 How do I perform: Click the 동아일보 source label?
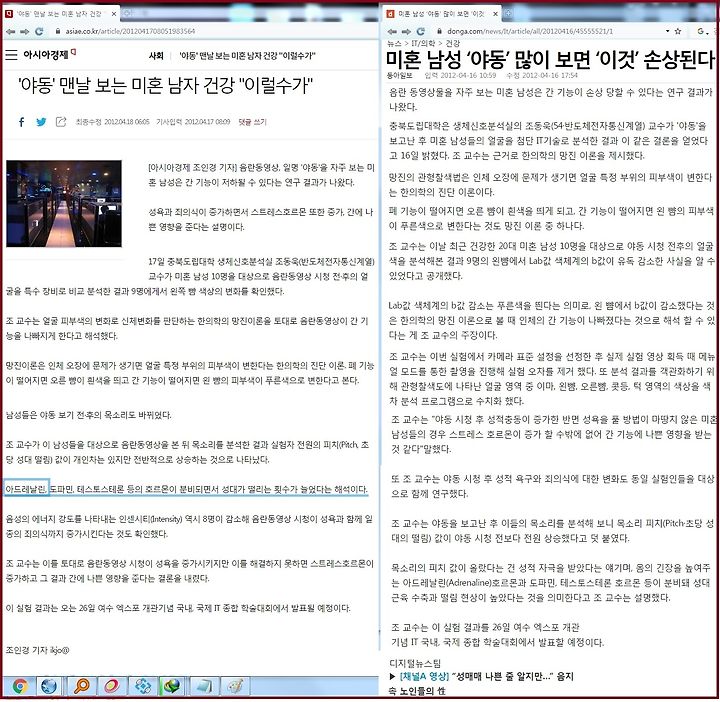coord(399,75)
